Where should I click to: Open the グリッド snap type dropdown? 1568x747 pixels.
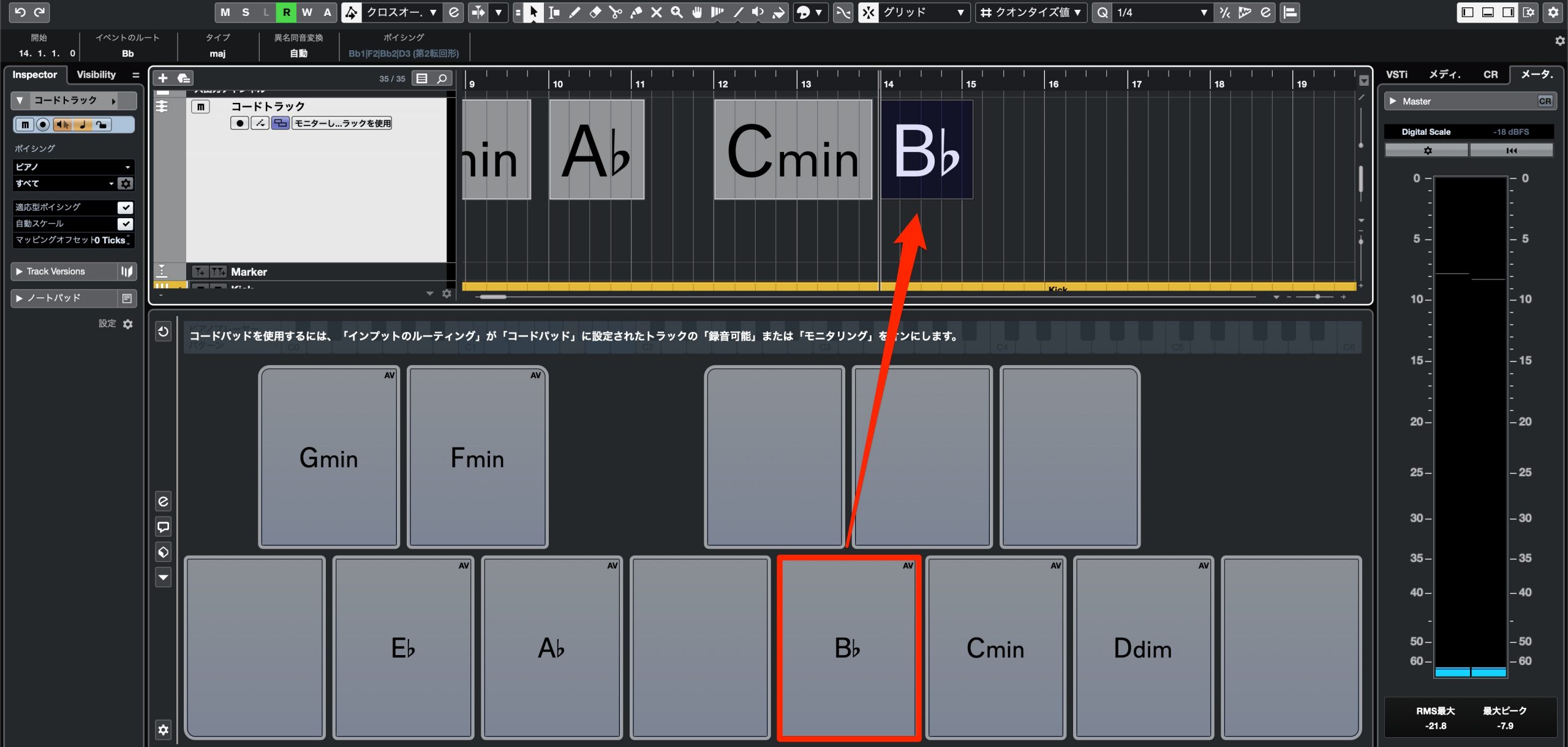(923, 12)
